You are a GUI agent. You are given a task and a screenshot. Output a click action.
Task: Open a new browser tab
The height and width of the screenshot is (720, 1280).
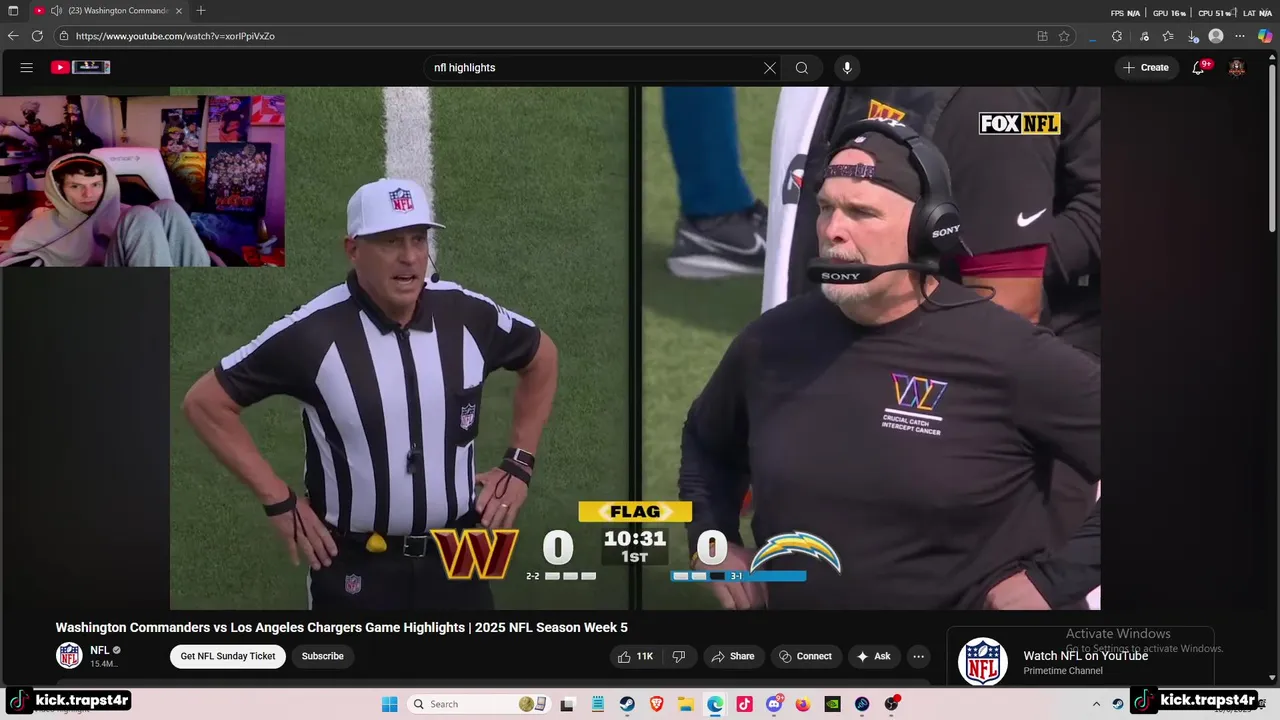(201, 11)
